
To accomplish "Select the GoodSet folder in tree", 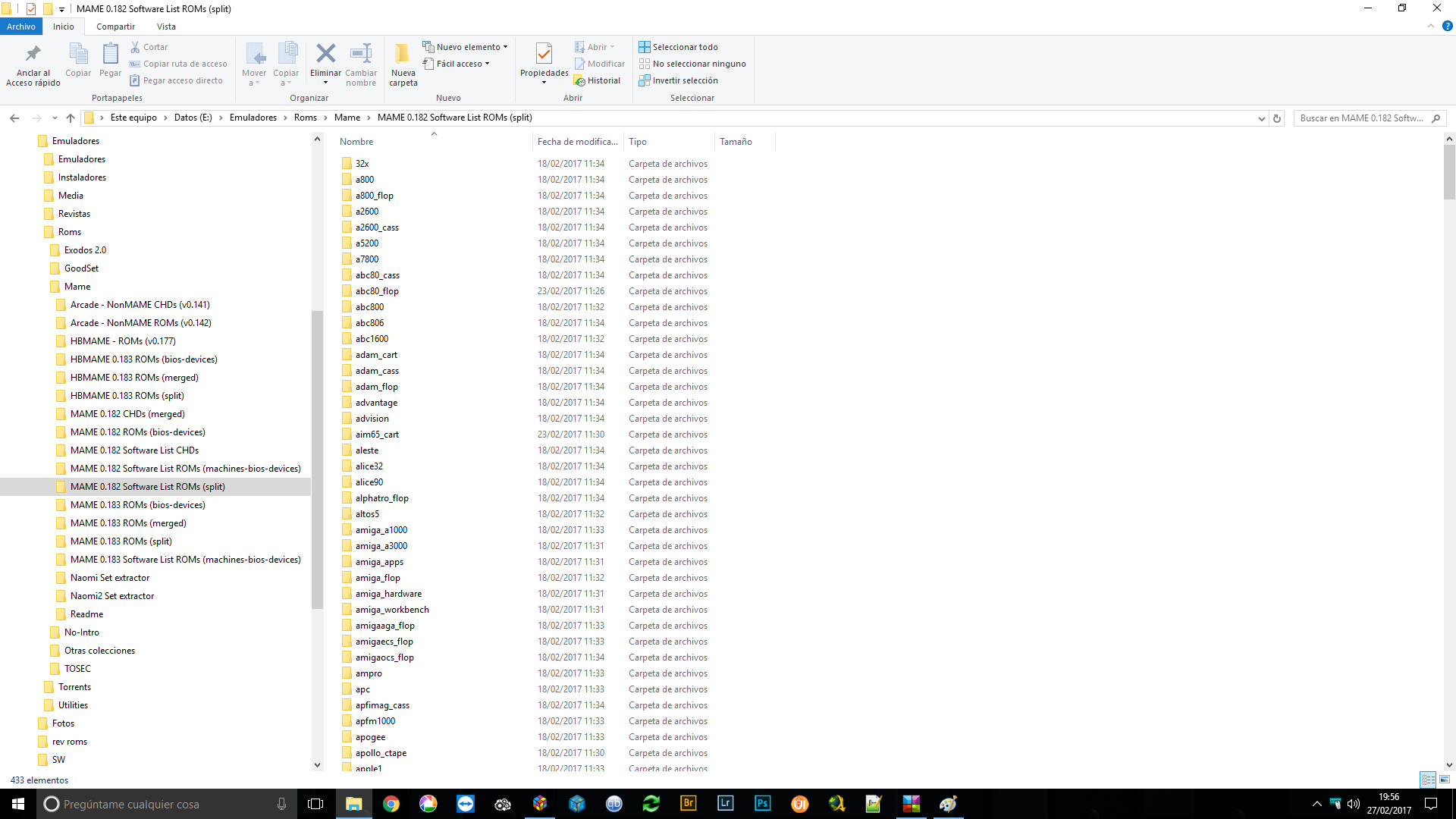I will click(x=81, y=268).
